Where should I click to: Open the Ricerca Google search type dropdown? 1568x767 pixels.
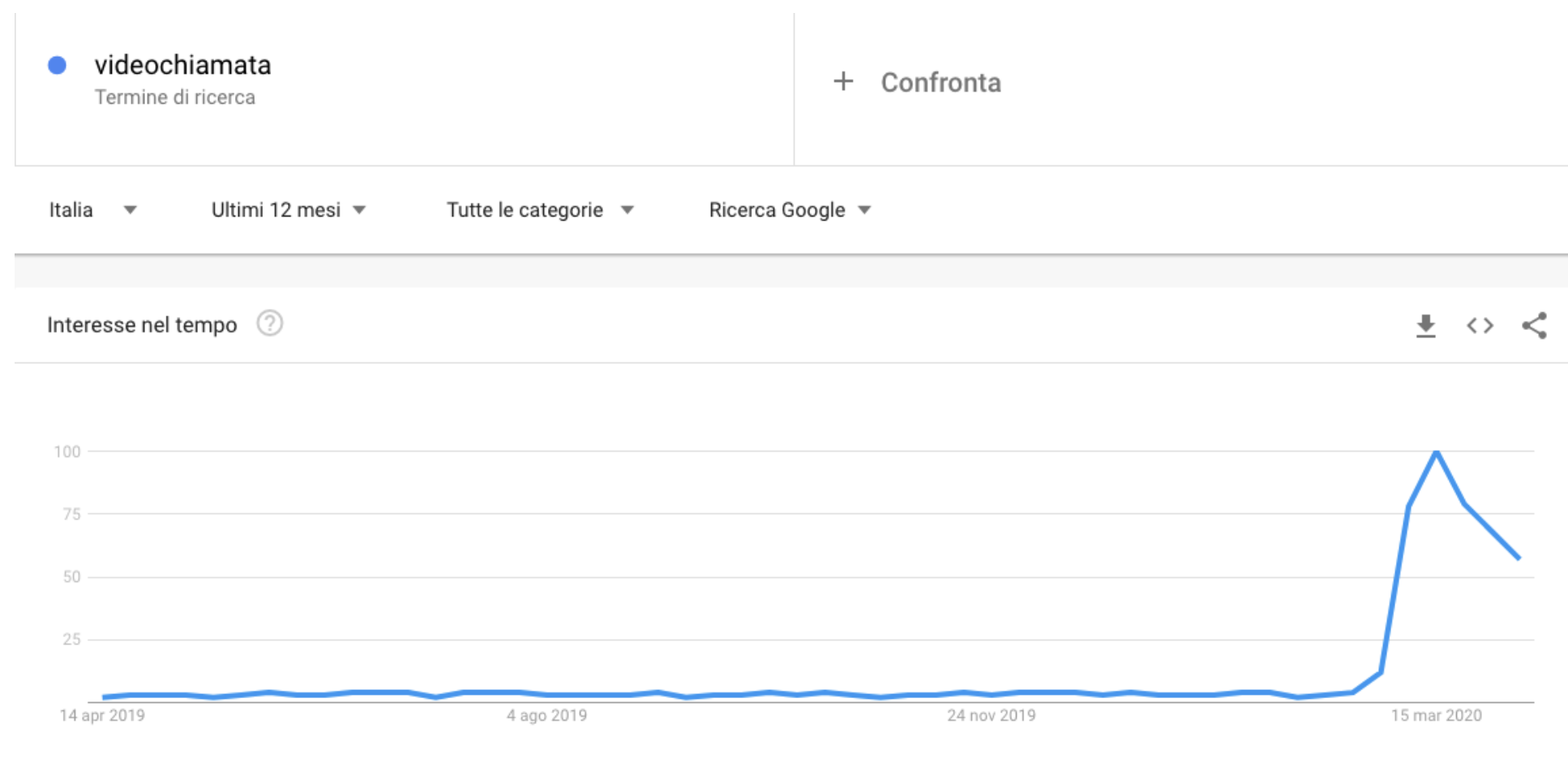790,210
